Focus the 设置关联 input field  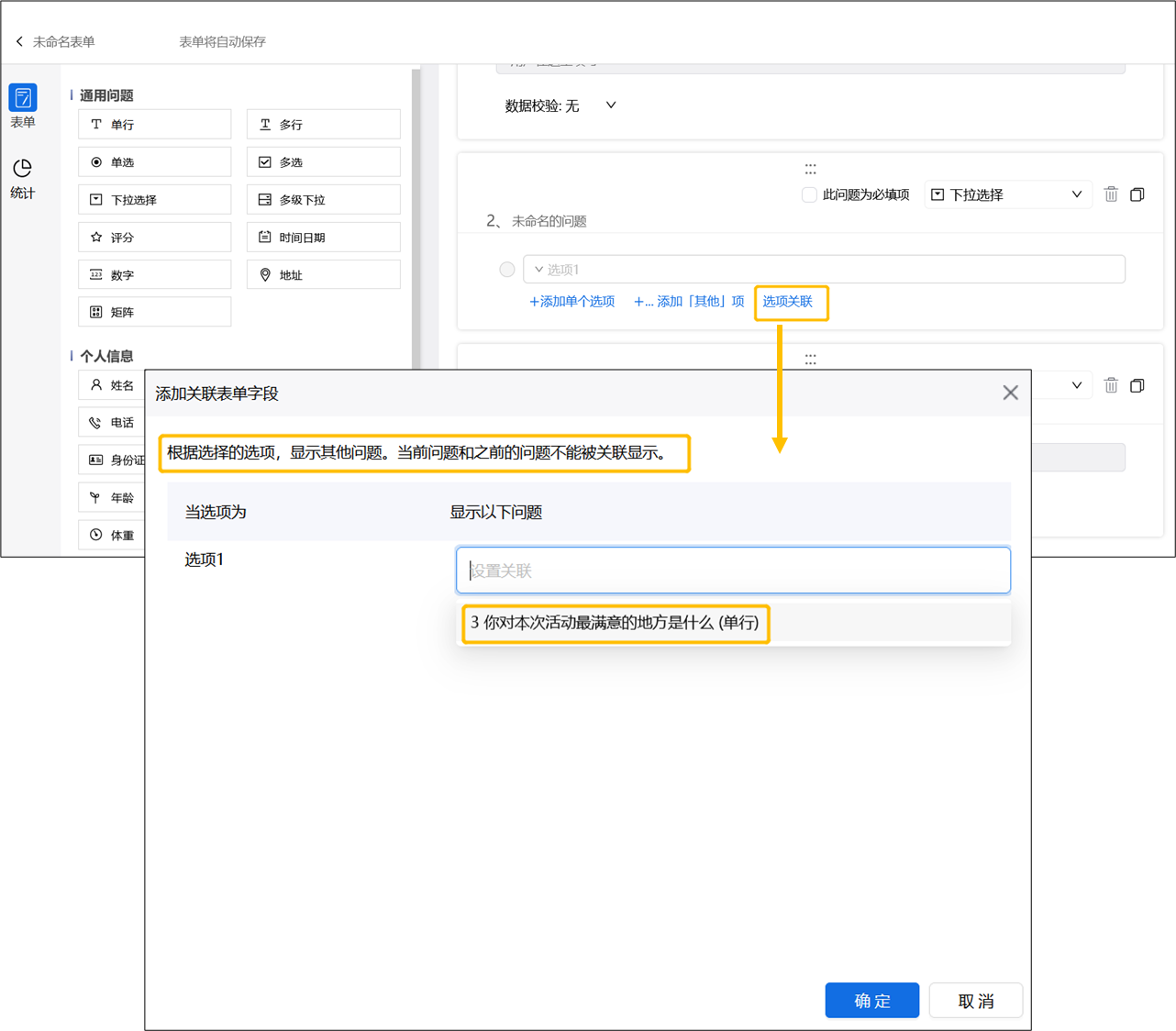(x=733, y=571)
